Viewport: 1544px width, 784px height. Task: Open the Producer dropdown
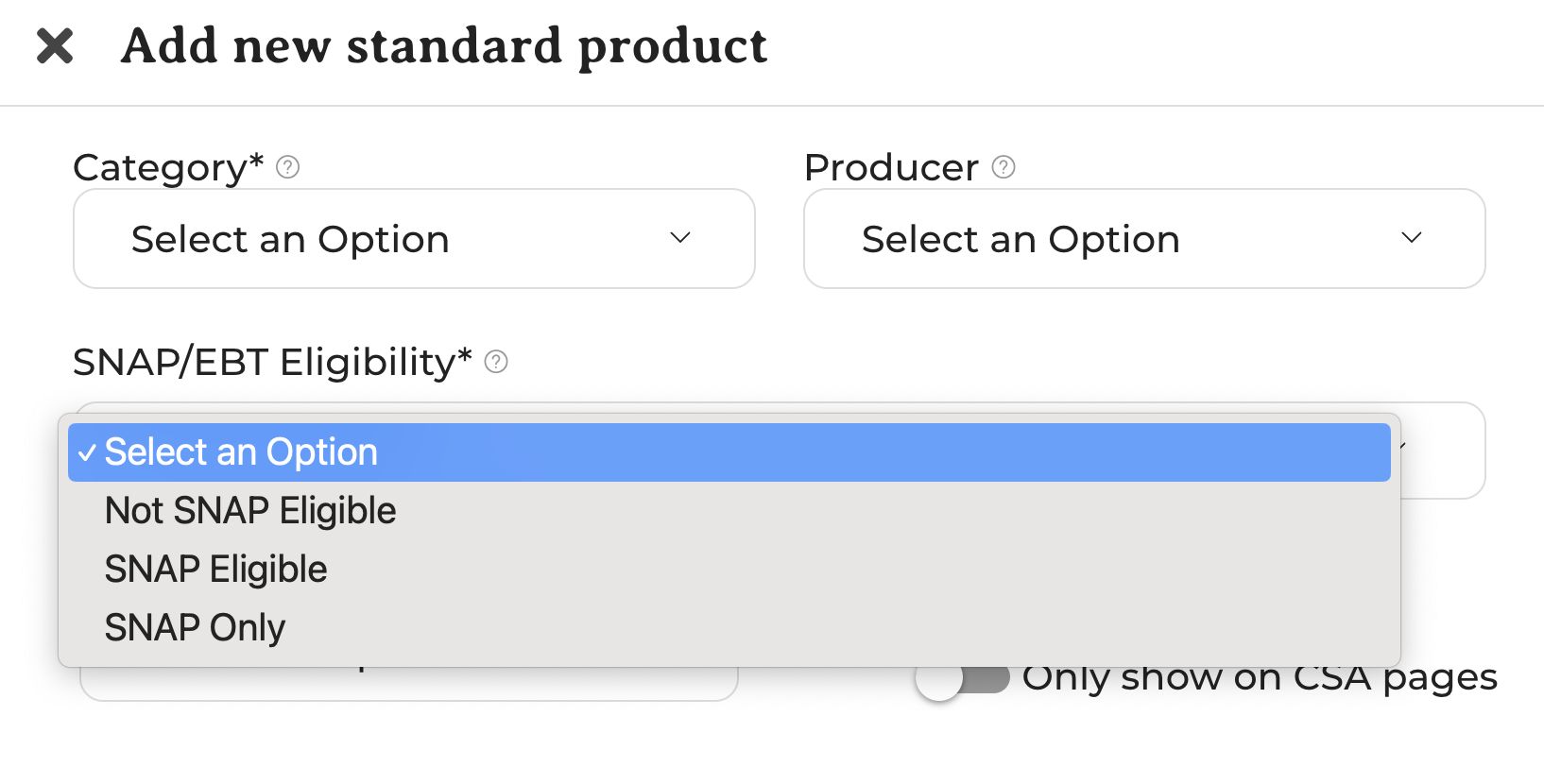[x=1143, y=239]
